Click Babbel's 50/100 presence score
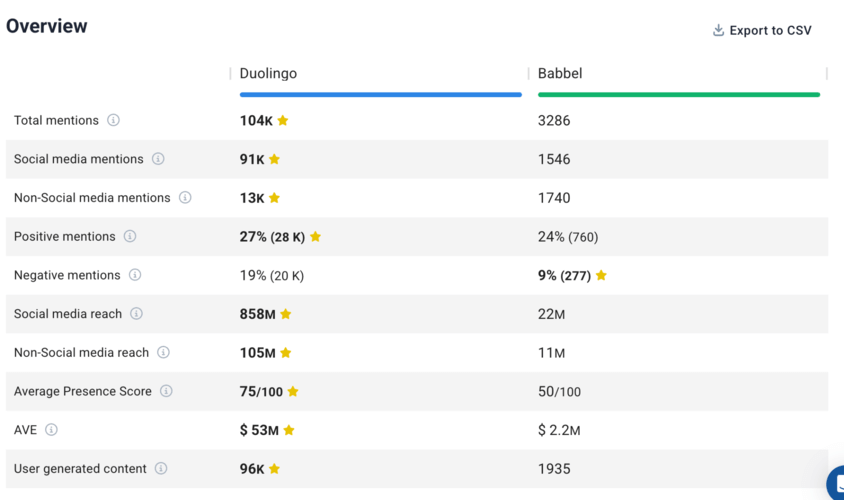The width and height of the screenshot is (844, 500). (x=559, y=391)
